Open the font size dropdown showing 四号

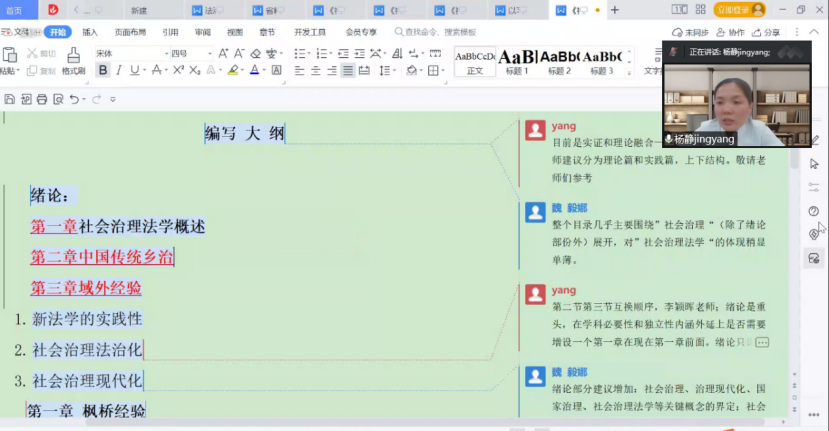point(190,53)
